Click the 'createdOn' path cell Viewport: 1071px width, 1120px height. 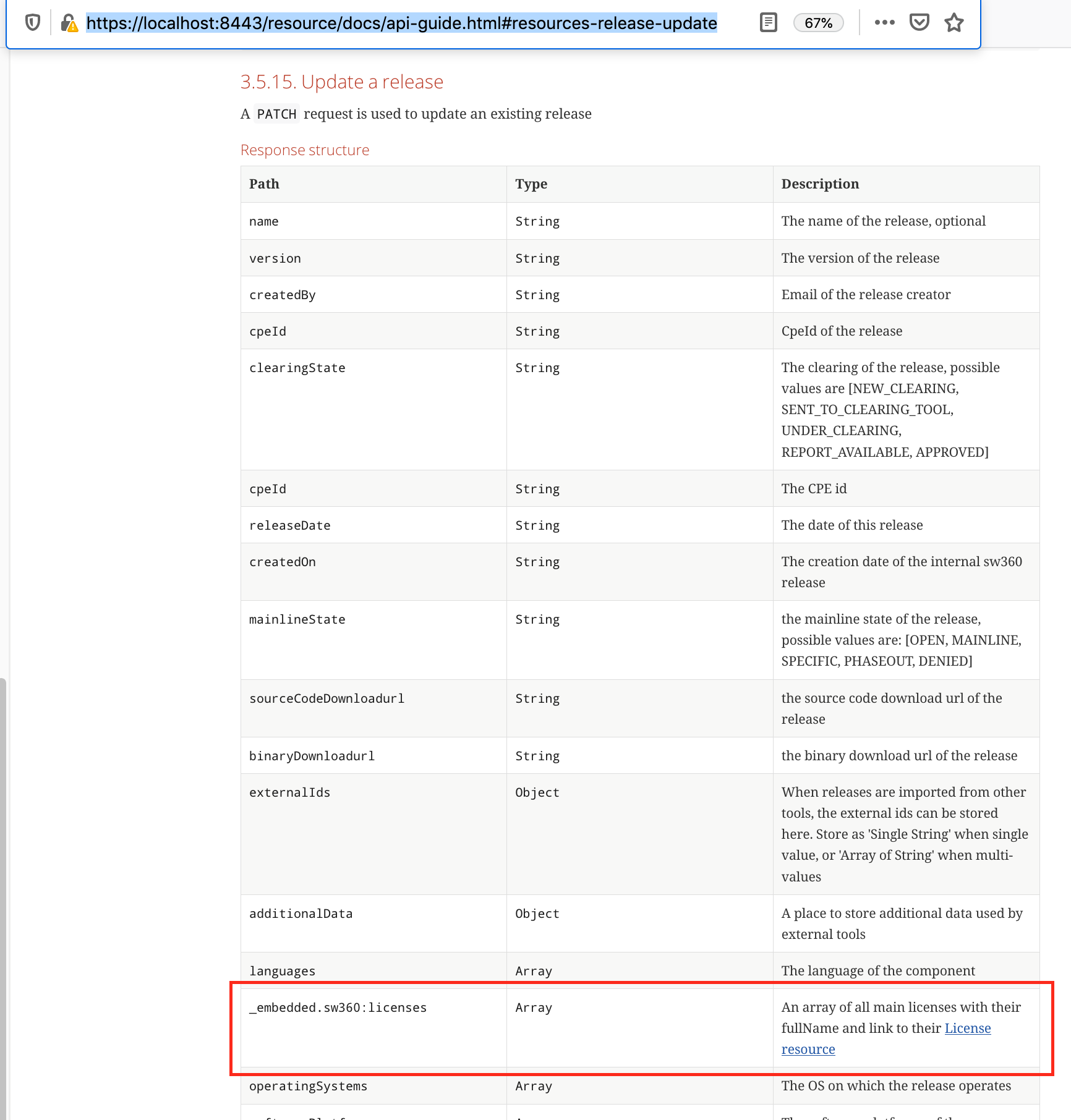(373, 572)
